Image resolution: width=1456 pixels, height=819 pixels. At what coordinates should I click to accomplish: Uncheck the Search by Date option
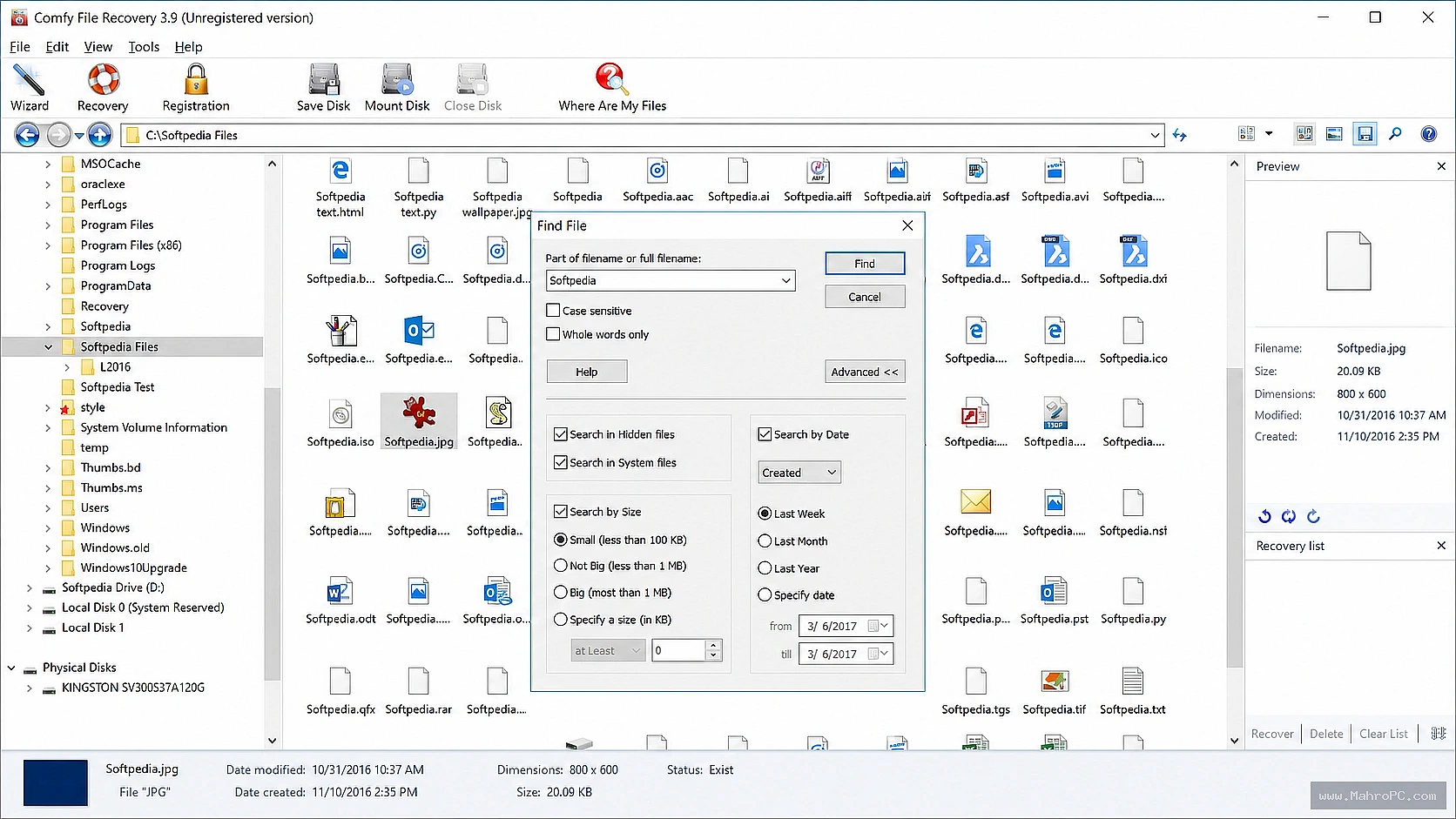(765, 434)
